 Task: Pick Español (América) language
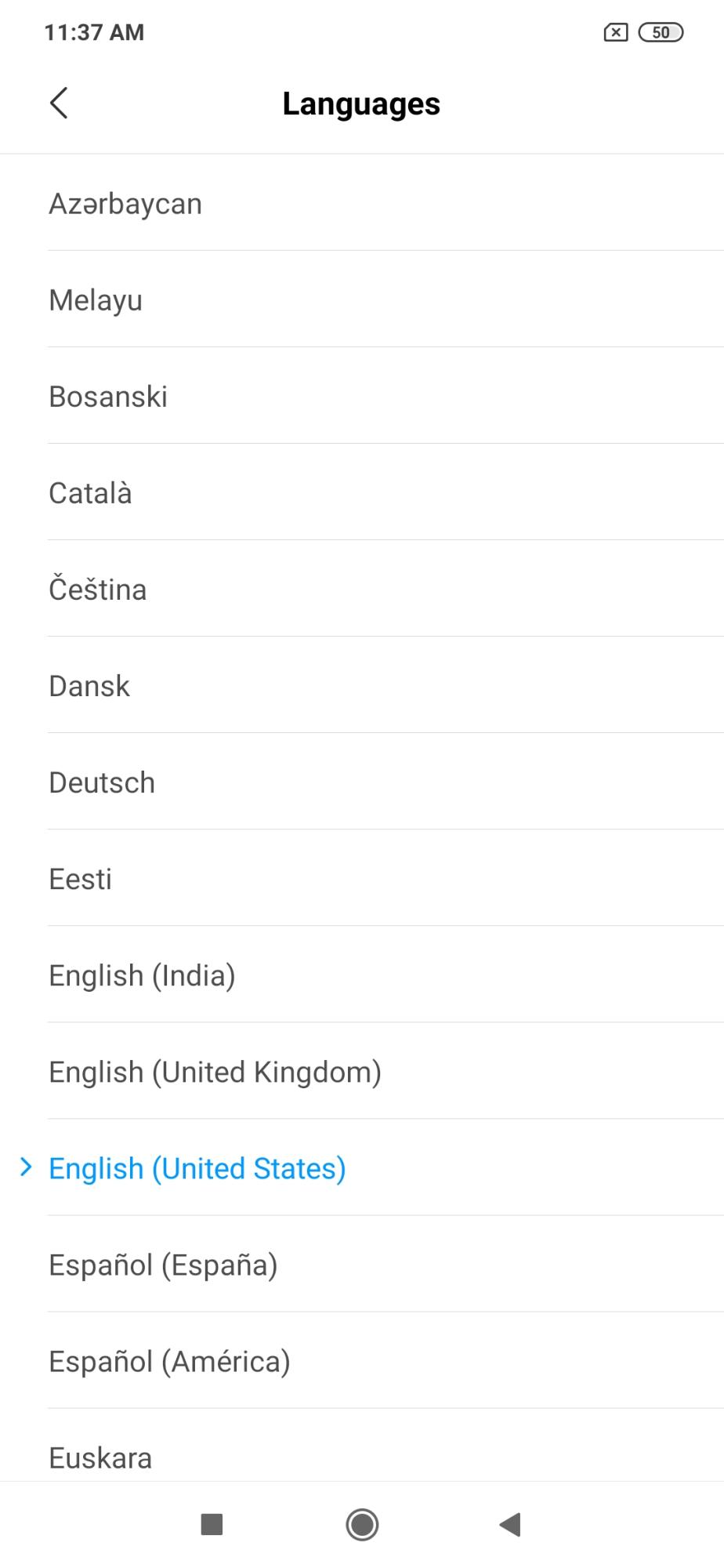click(169, 1361)
